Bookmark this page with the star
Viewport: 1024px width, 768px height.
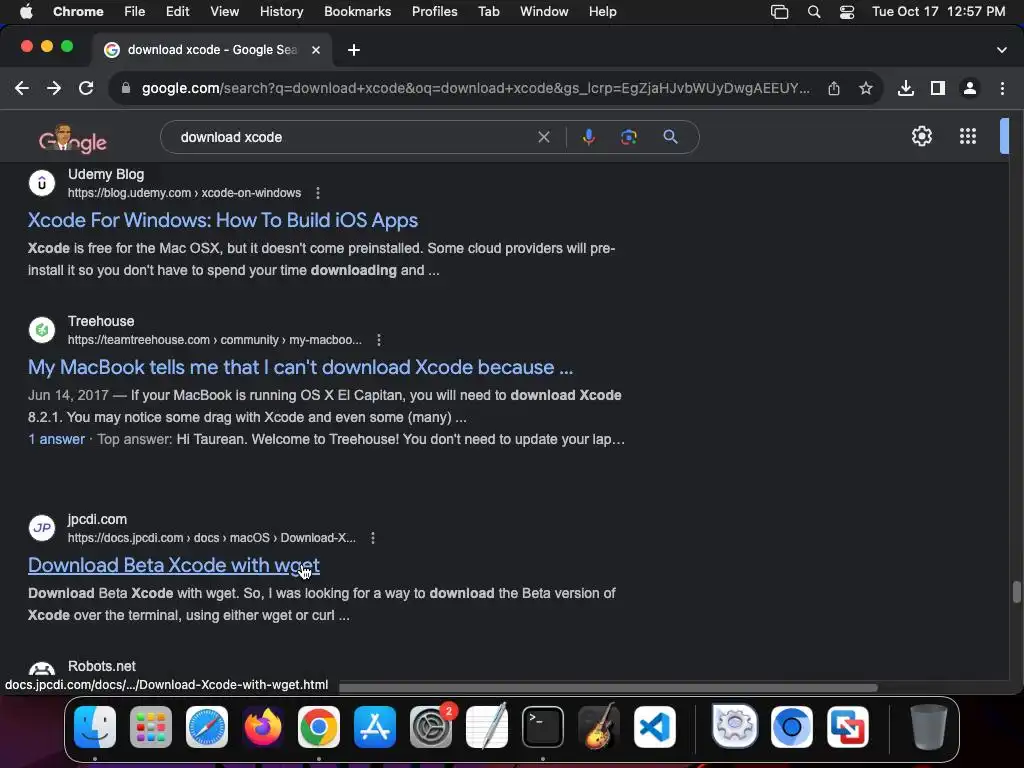point(866,88)
